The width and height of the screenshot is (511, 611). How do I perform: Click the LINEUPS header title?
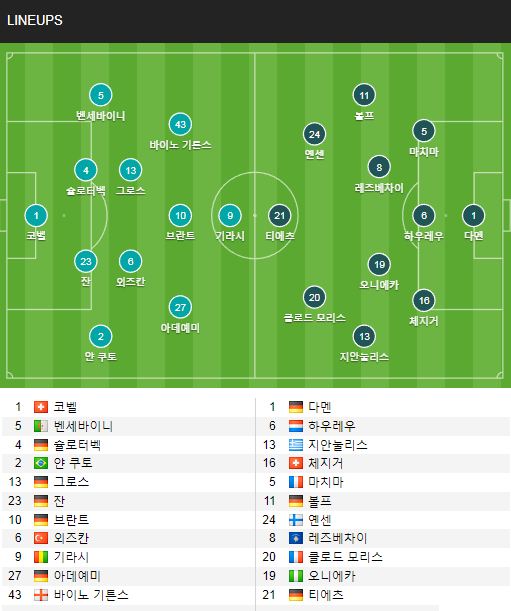coord(35,20)
